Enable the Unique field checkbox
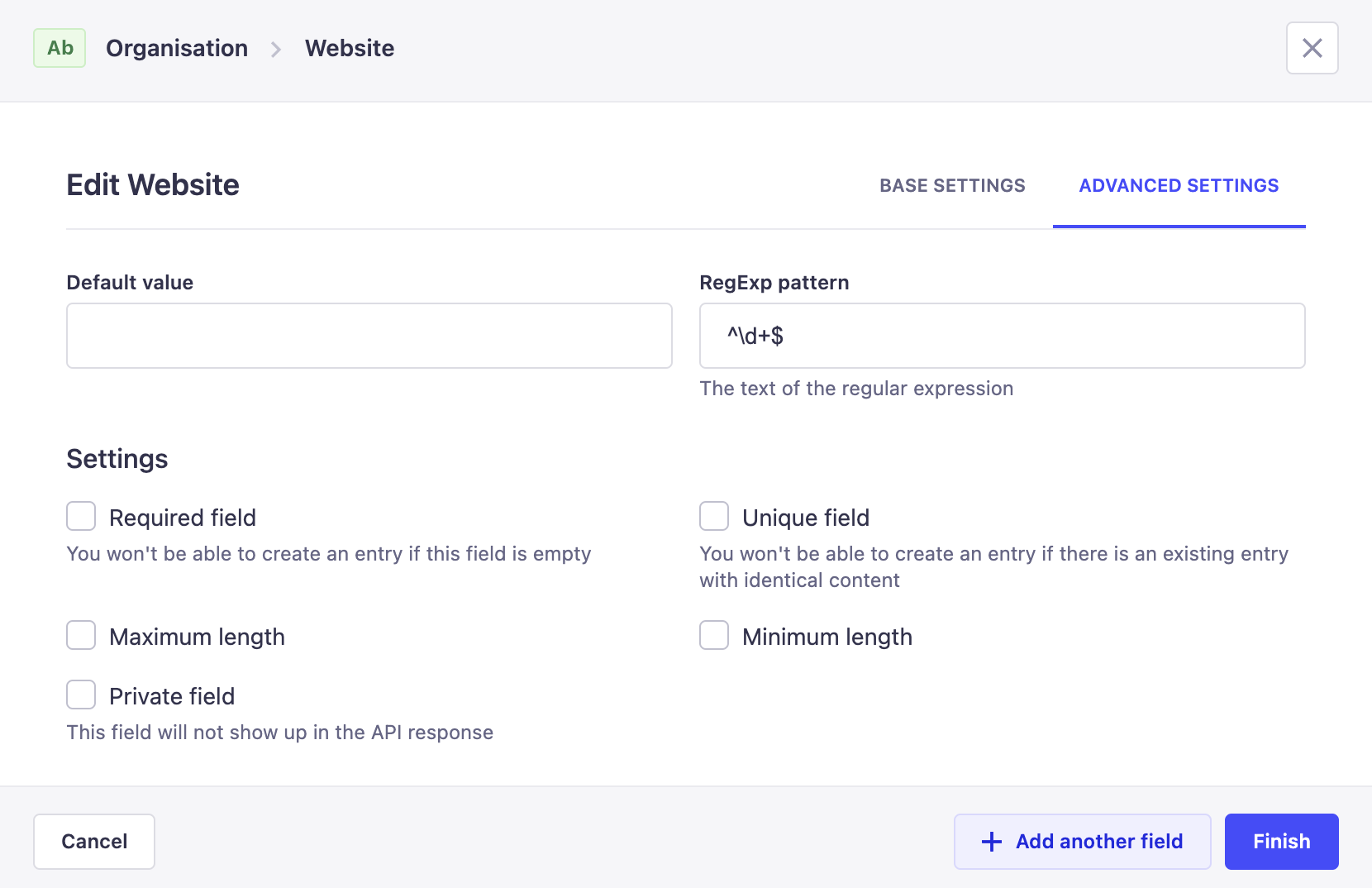 point(713,515)
